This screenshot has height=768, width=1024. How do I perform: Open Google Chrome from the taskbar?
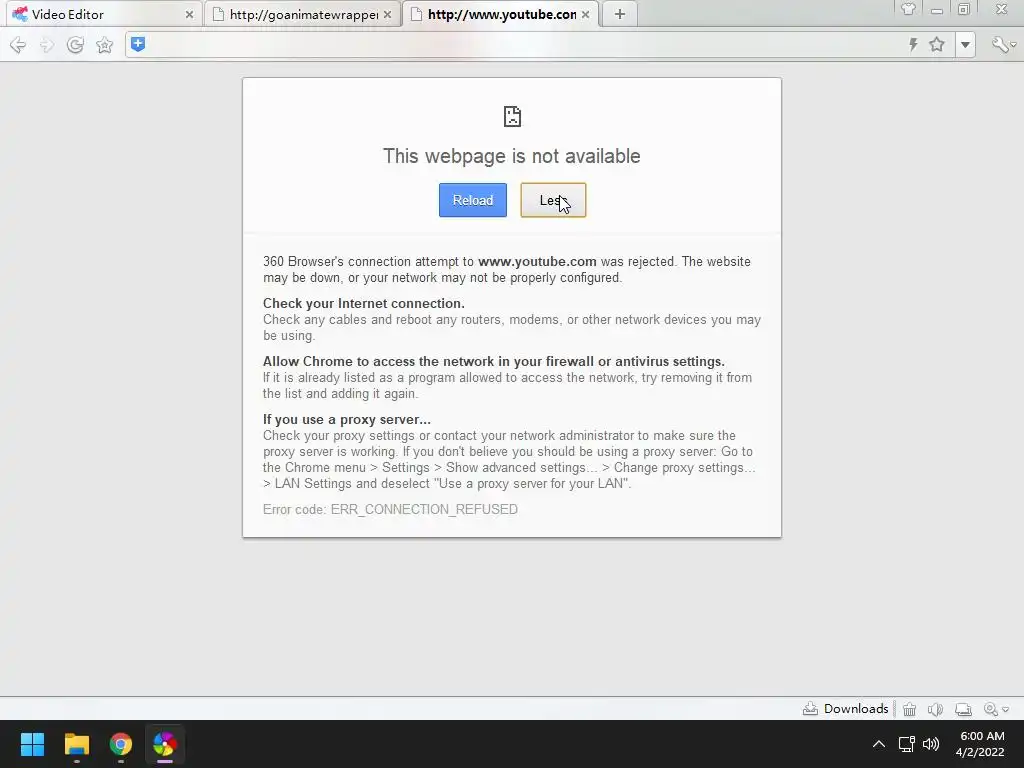(121, 744)
